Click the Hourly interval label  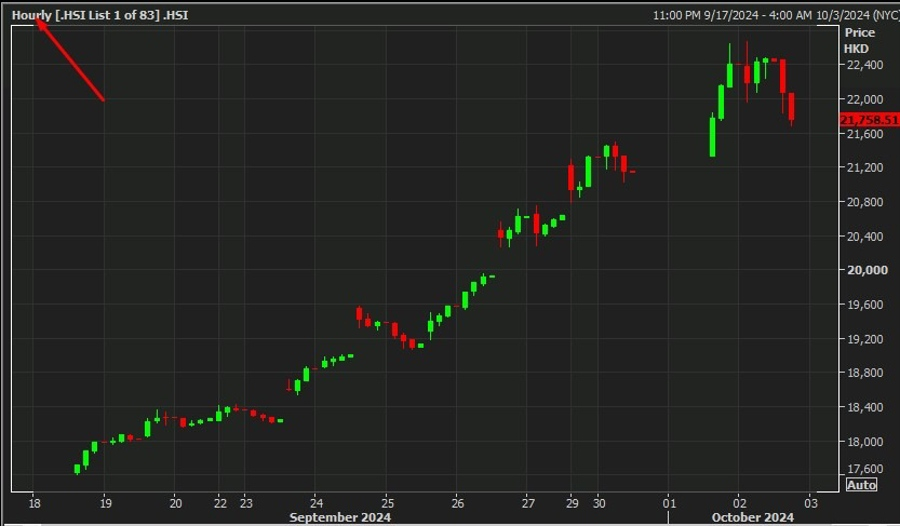(x=32, y=15)
